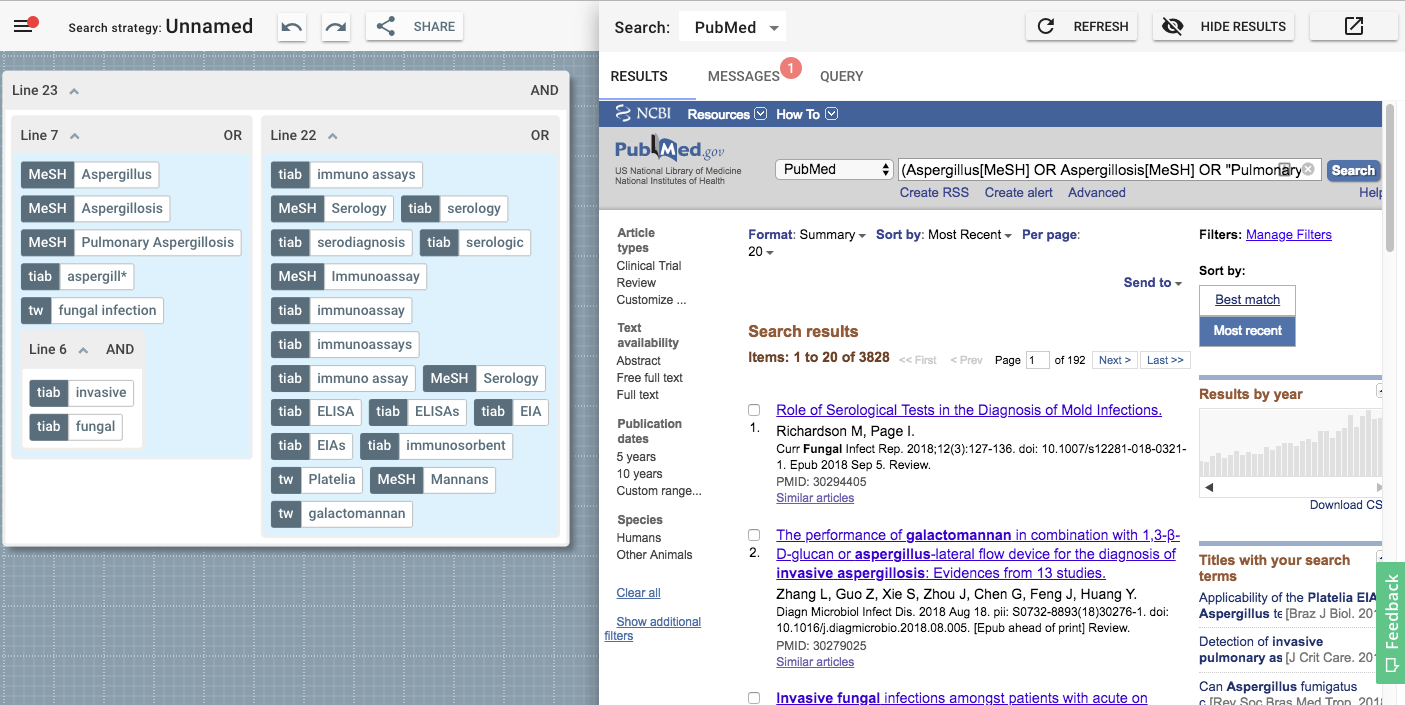Check the box for result 1
The height and width of the screenshot is (705, 1405).
(x=754, y=410)
